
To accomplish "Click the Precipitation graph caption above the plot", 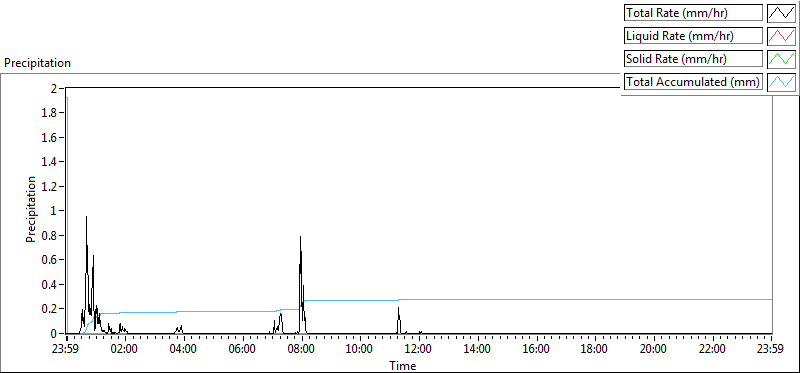I will [x=37, y=63].
